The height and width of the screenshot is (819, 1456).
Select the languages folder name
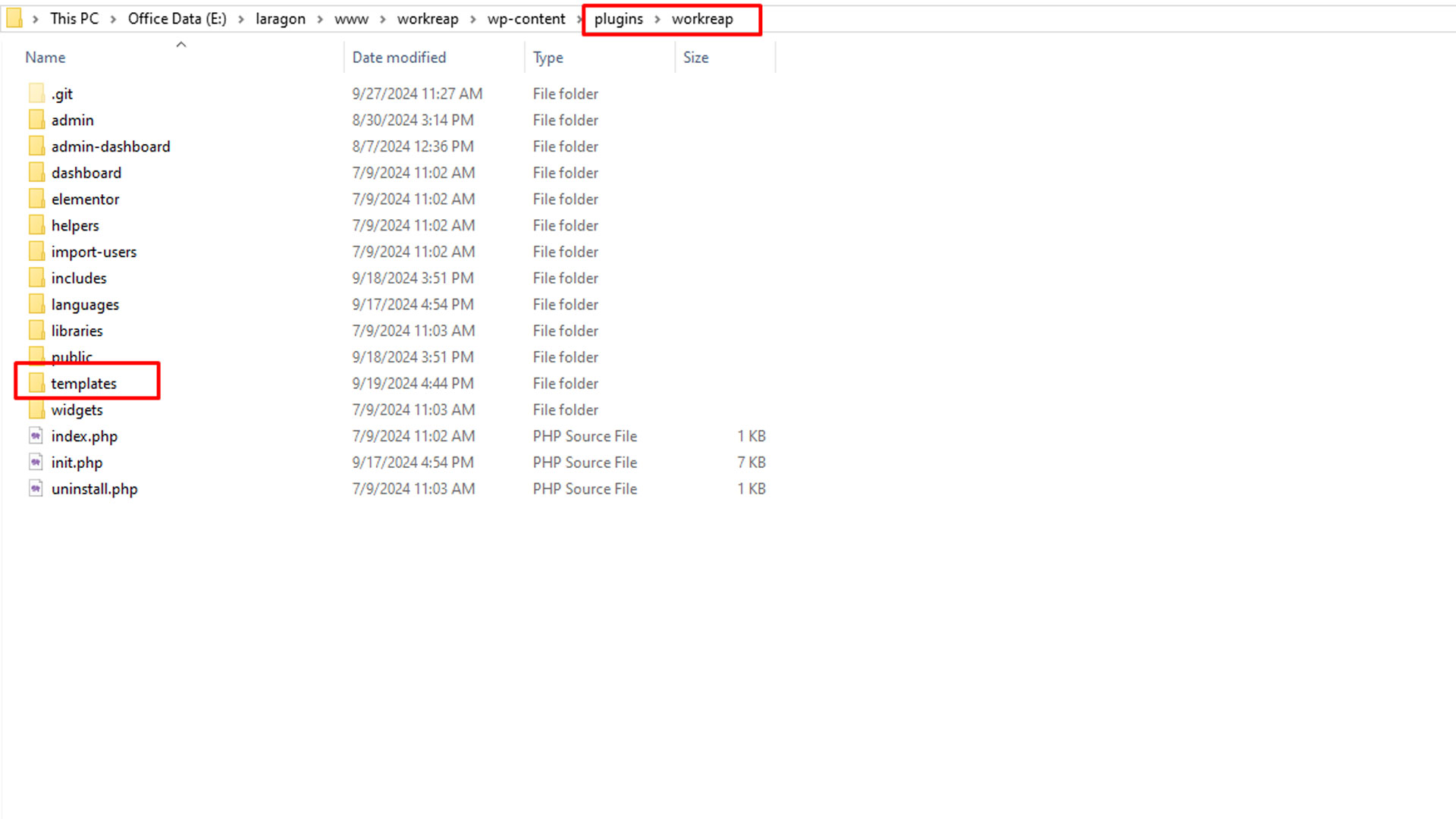click(85, 305)
